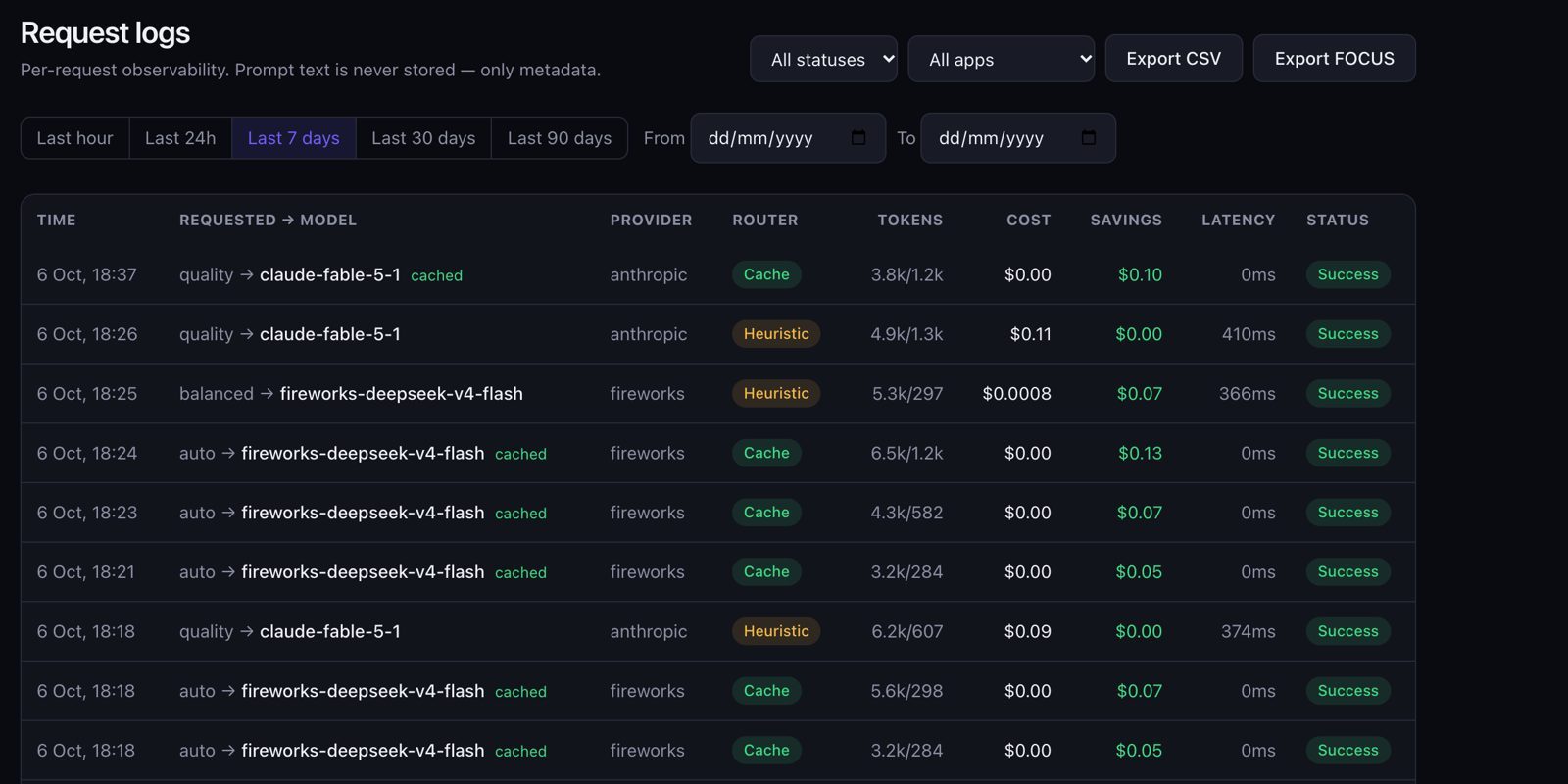Focus the From date input field

coord(788,138)
